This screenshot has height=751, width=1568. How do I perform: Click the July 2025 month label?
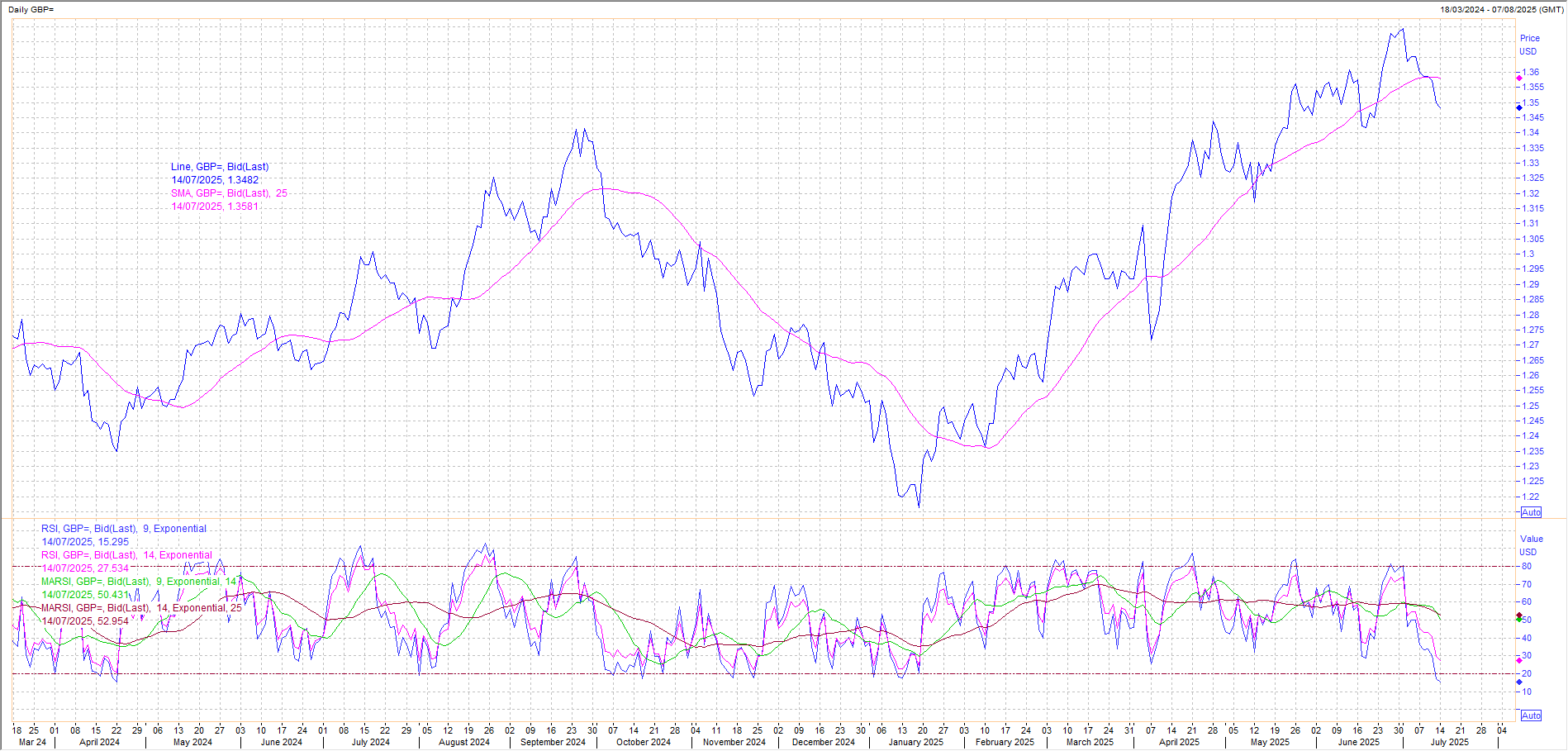(x=1450, y=743)
